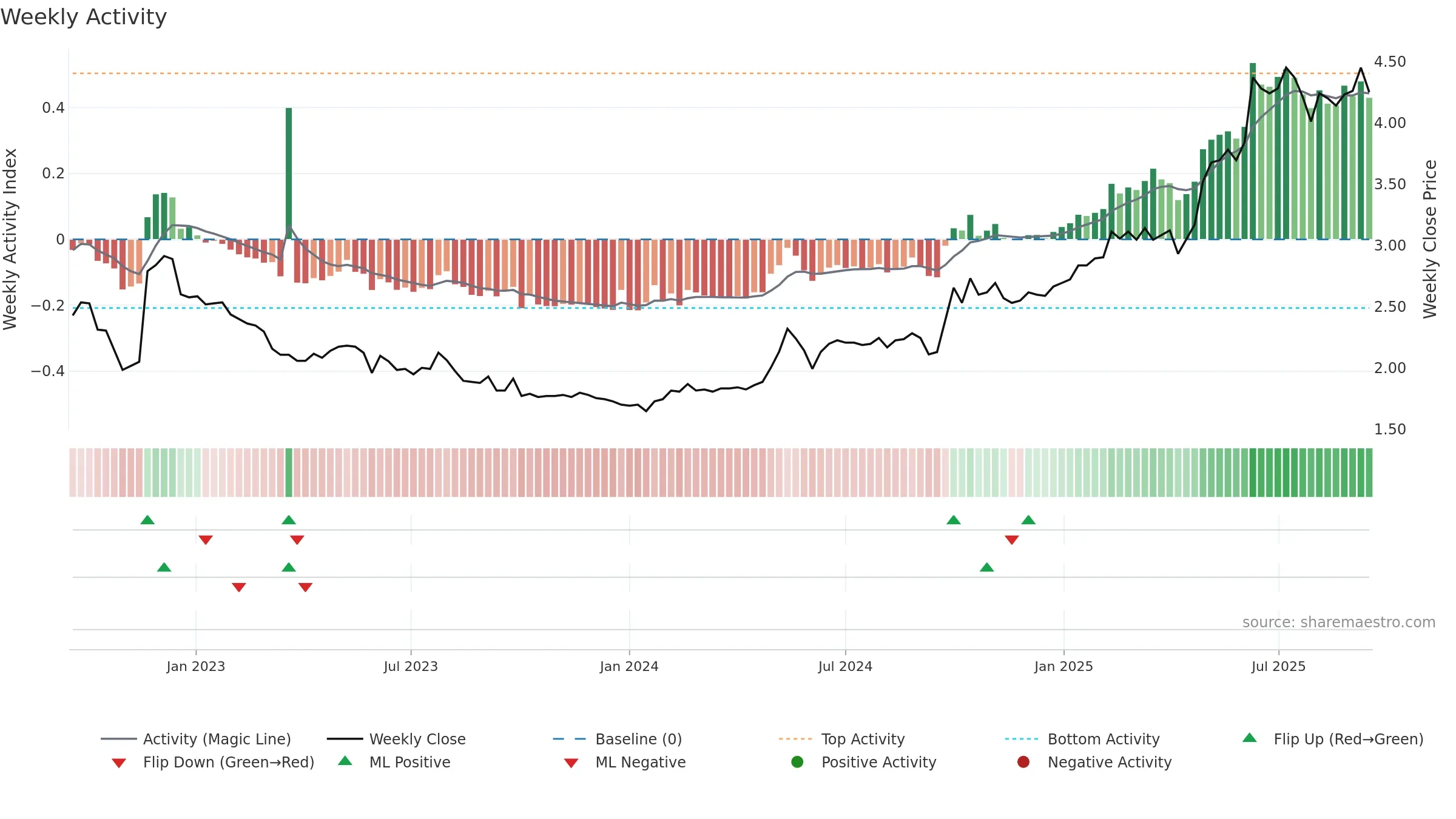
Task: Toggle the Weekly Close legend entry
Action: (396, 739)
